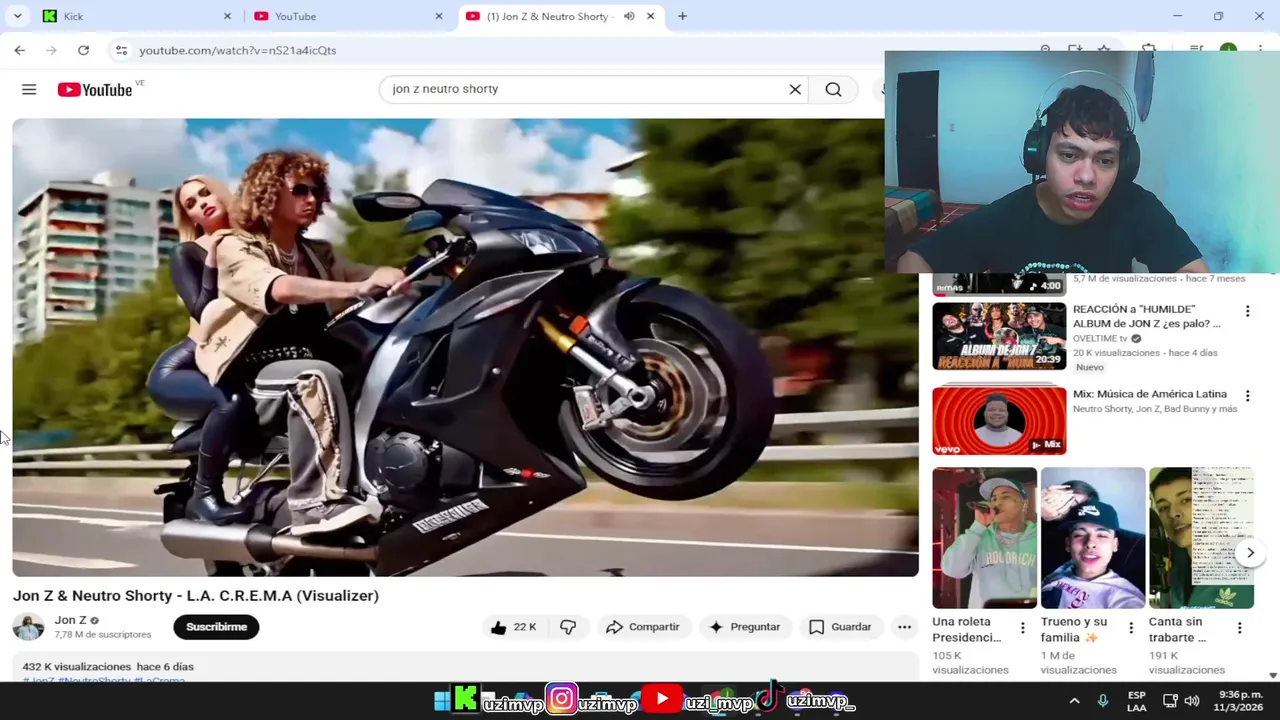Open the more actions ellipsis under the video
This screenshot has width=1280, height=720.
coord(904,627)
